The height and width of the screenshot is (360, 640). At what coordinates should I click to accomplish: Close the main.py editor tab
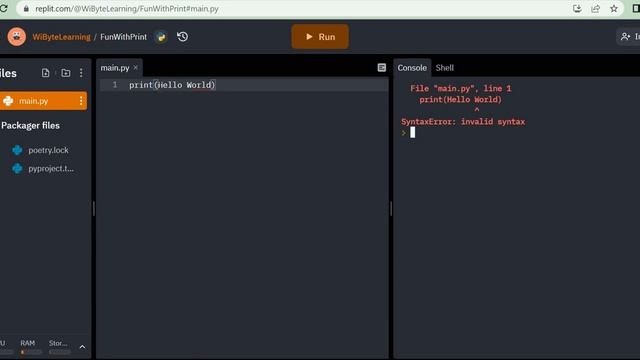point(136,67)
